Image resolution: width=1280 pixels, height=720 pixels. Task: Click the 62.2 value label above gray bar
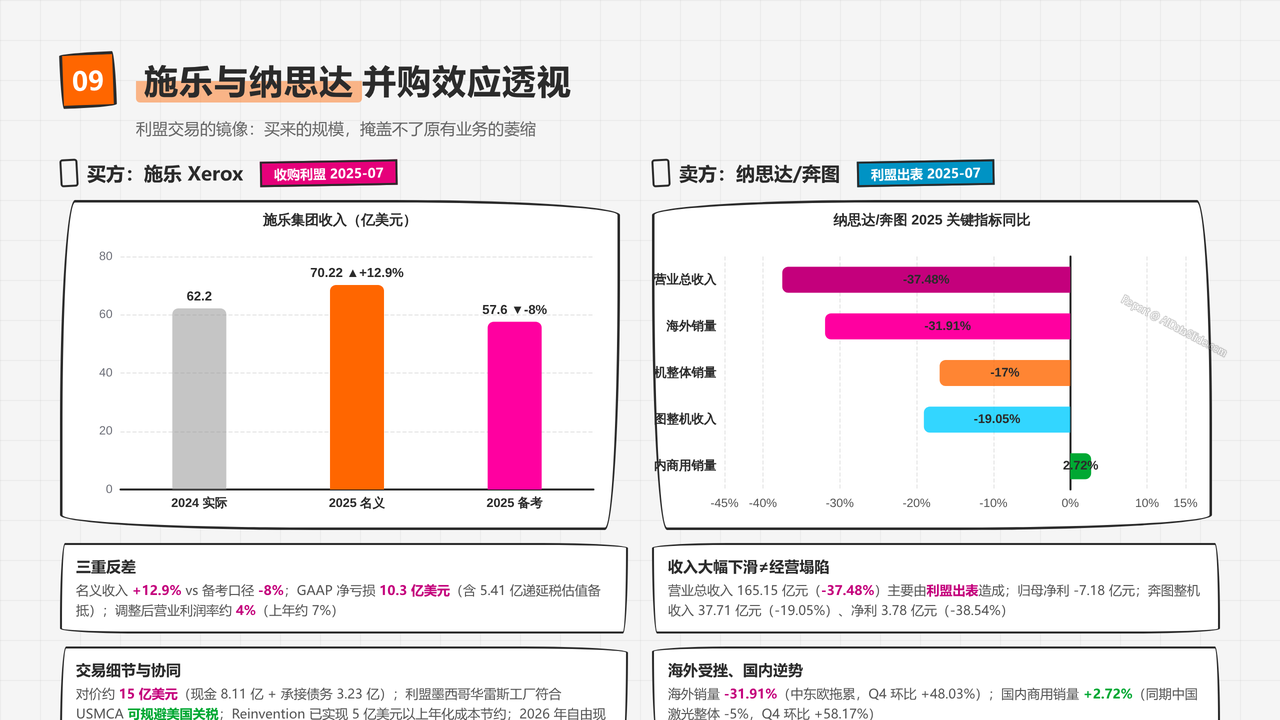[x=199, y=296]
